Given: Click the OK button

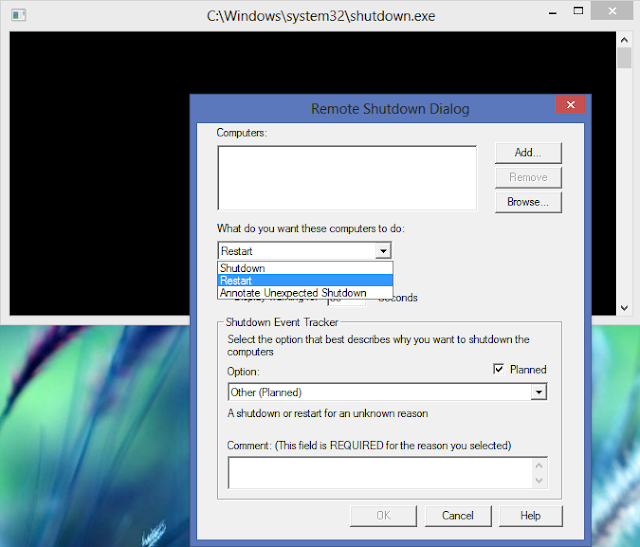Looking at the screenshot, I should point(383,516).
